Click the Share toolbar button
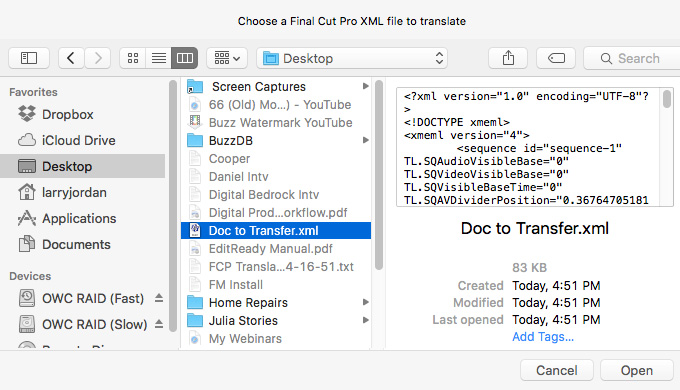The height and width of the screenshot is (390, 680). 508,58
